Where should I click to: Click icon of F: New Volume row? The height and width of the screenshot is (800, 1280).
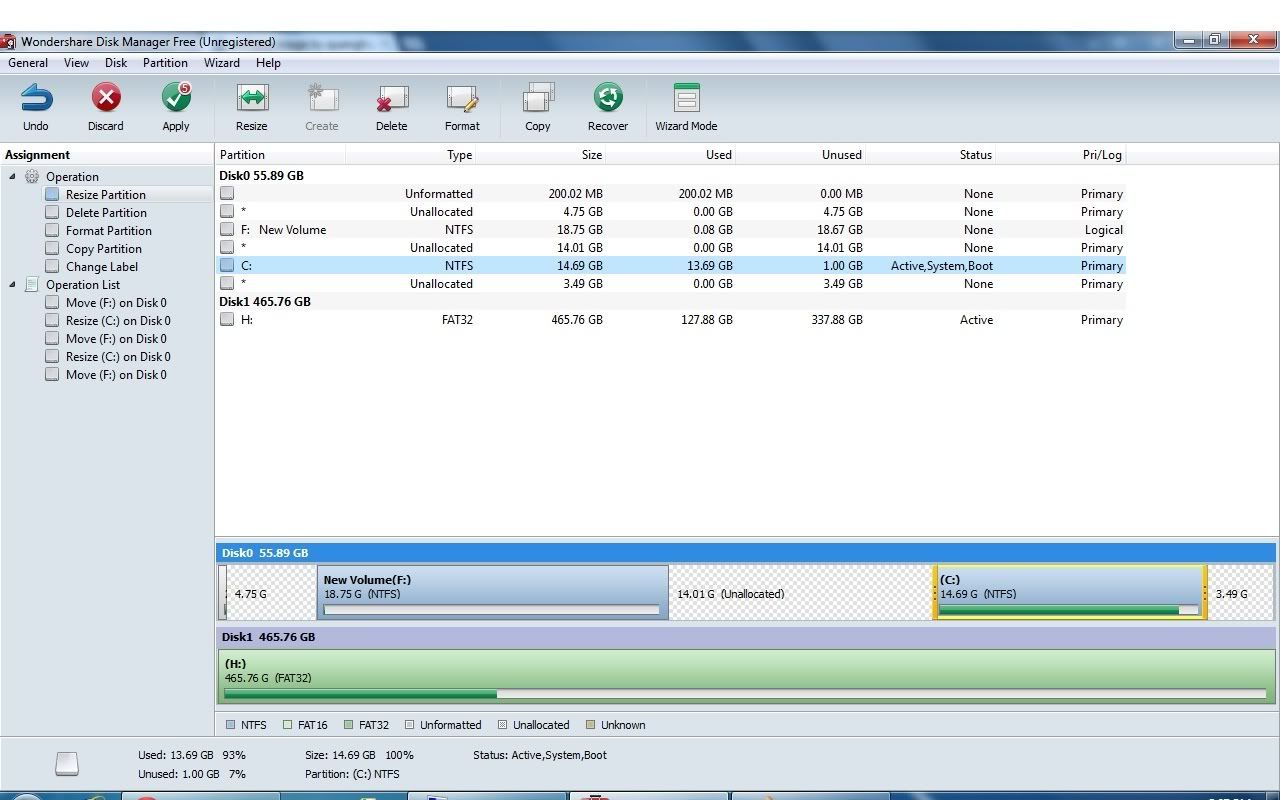[x=227, y=229]
